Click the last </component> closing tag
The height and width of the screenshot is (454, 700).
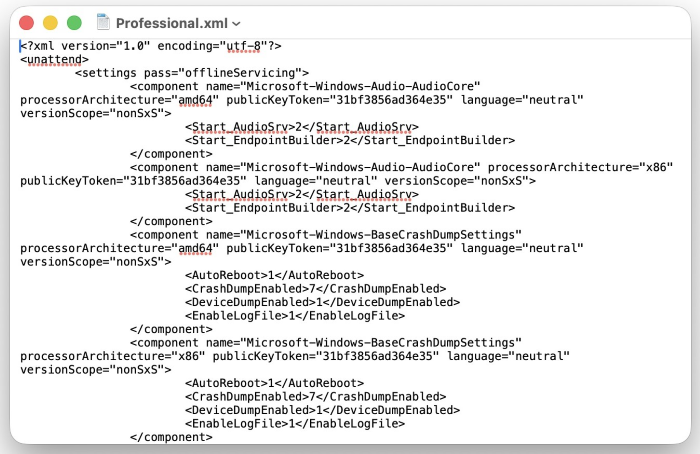[x=171, y=437]
